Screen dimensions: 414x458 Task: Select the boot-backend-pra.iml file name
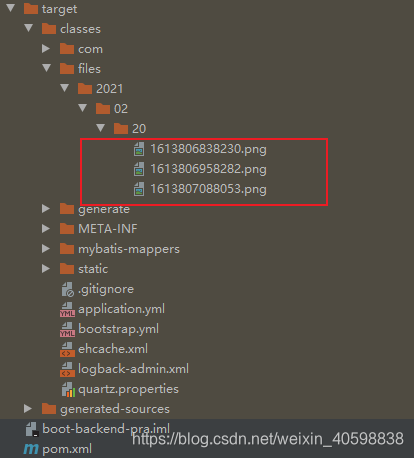(x=106, y=429)
